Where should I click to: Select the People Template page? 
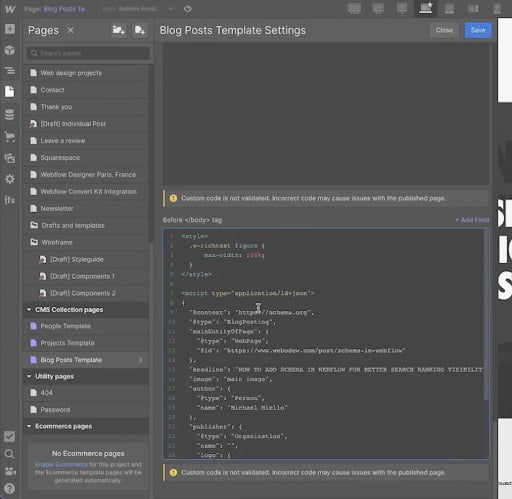click(x=86, y=326)
